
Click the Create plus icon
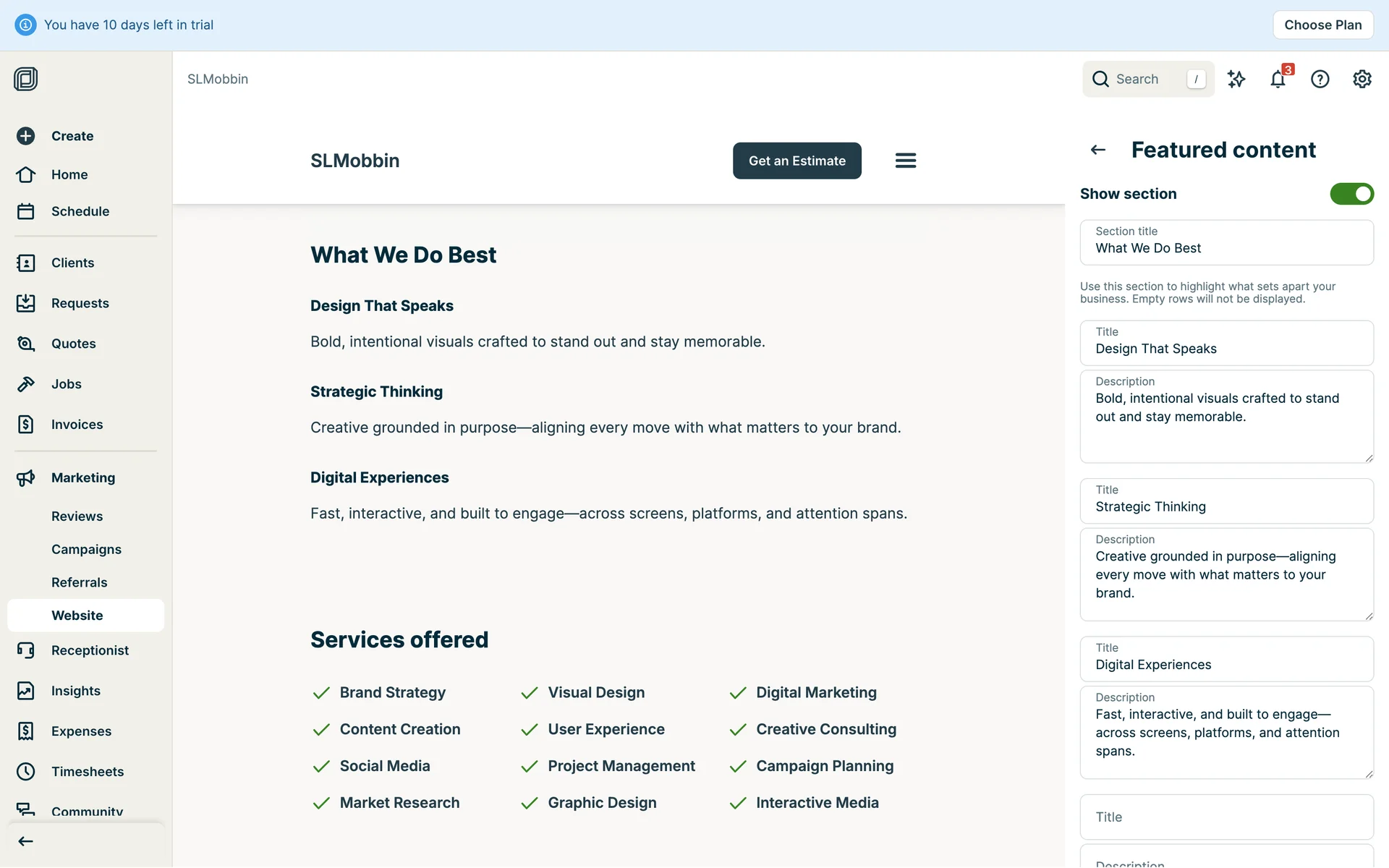pyautogui.click(x=25, y=136)
